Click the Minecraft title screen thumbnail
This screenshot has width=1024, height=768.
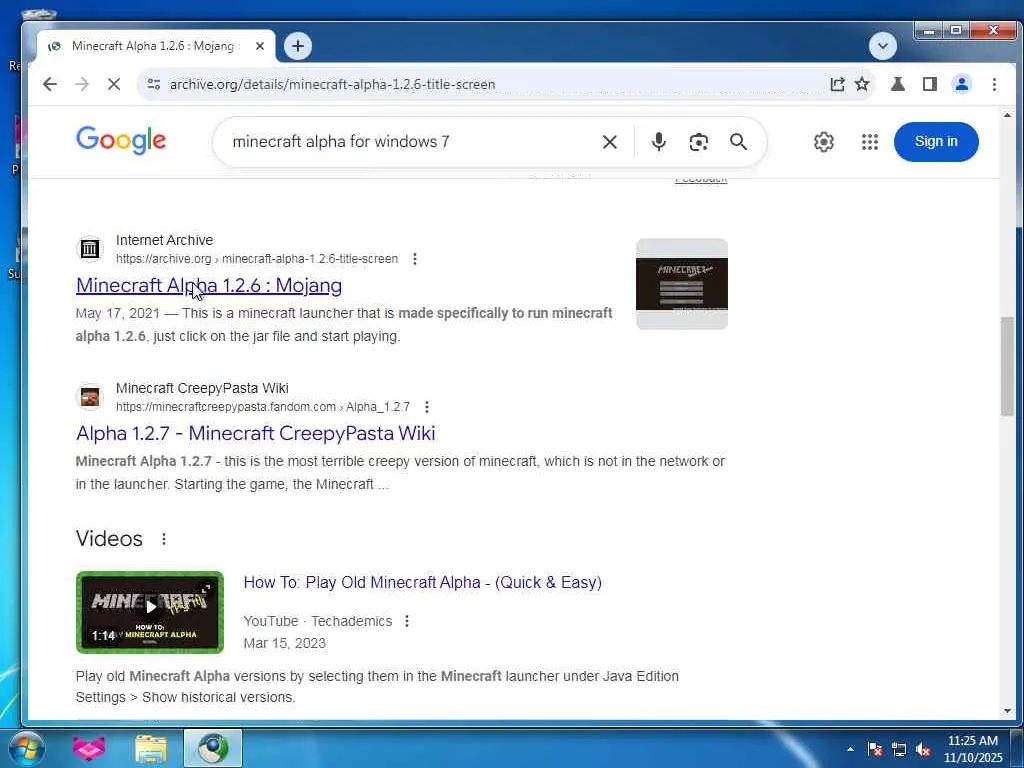[682, 284]
